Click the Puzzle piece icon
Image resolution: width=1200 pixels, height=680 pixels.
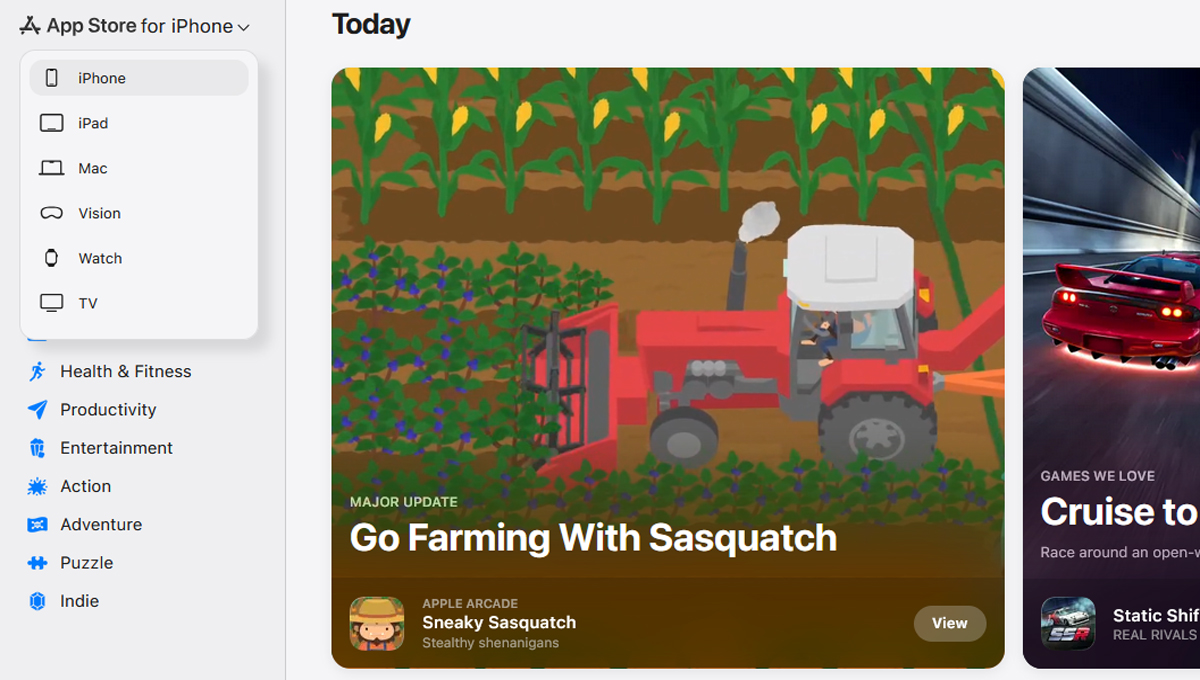[38, 563]
